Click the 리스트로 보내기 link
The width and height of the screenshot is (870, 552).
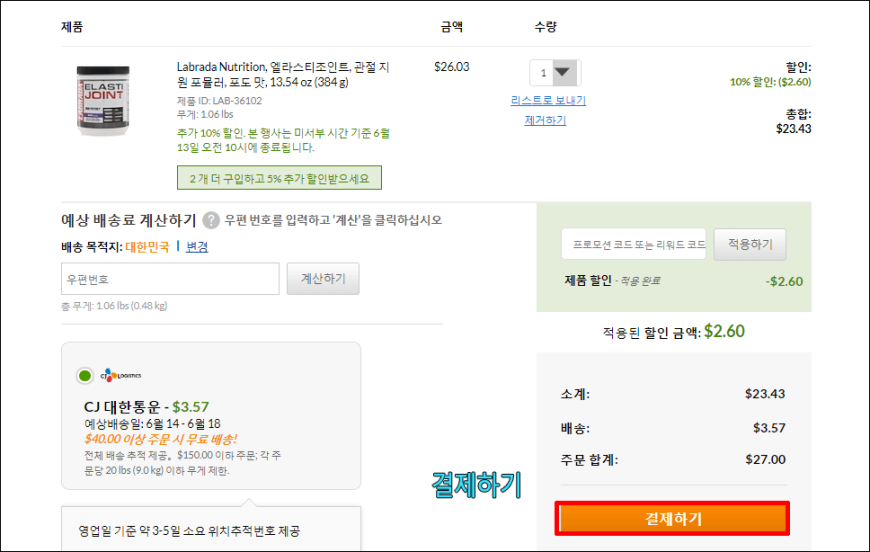point(548,100)
